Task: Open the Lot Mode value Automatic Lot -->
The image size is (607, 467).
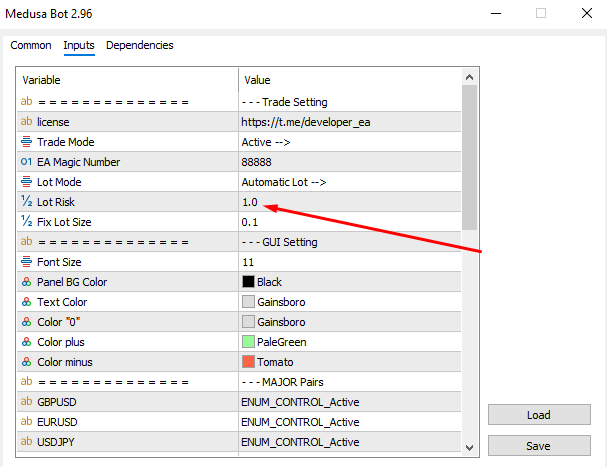Action: [x=284, y=182]
